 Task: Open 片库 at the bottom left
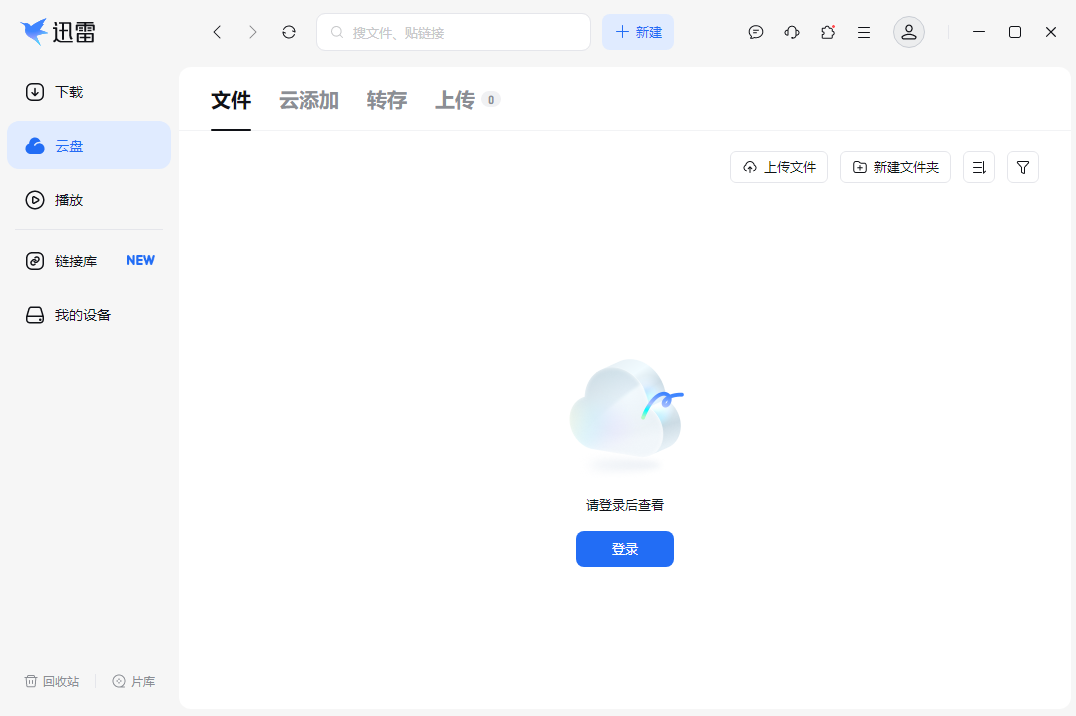[134, 681]
